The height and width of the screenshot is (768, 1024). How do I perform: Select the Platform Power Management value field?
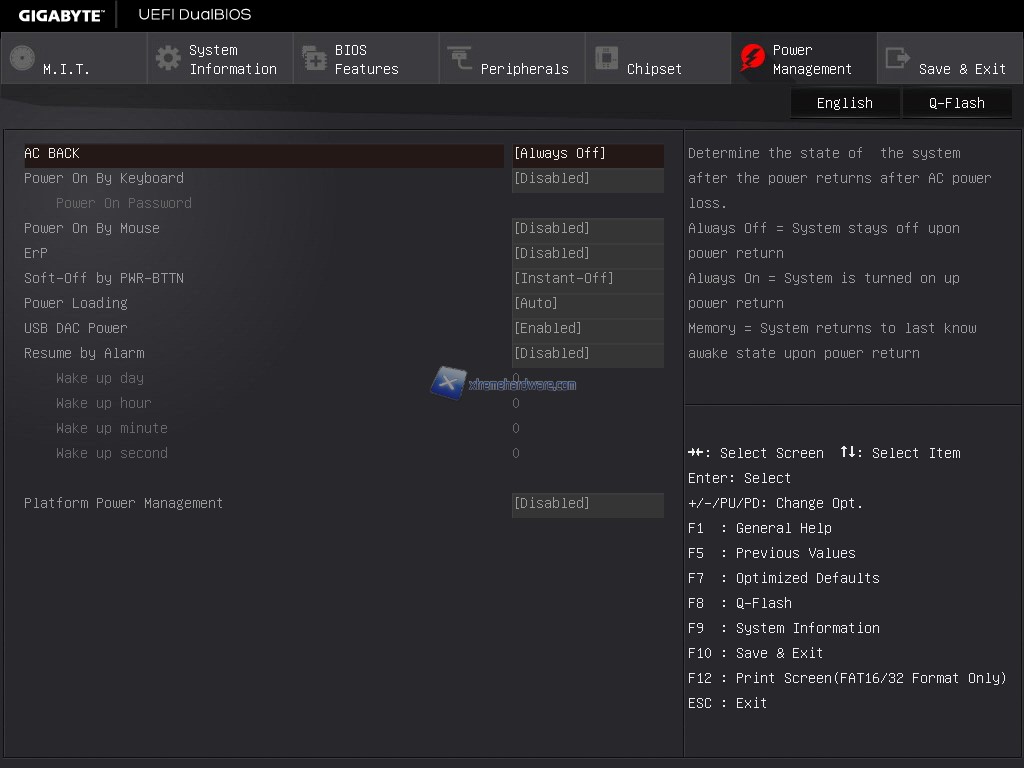[587, 504]
